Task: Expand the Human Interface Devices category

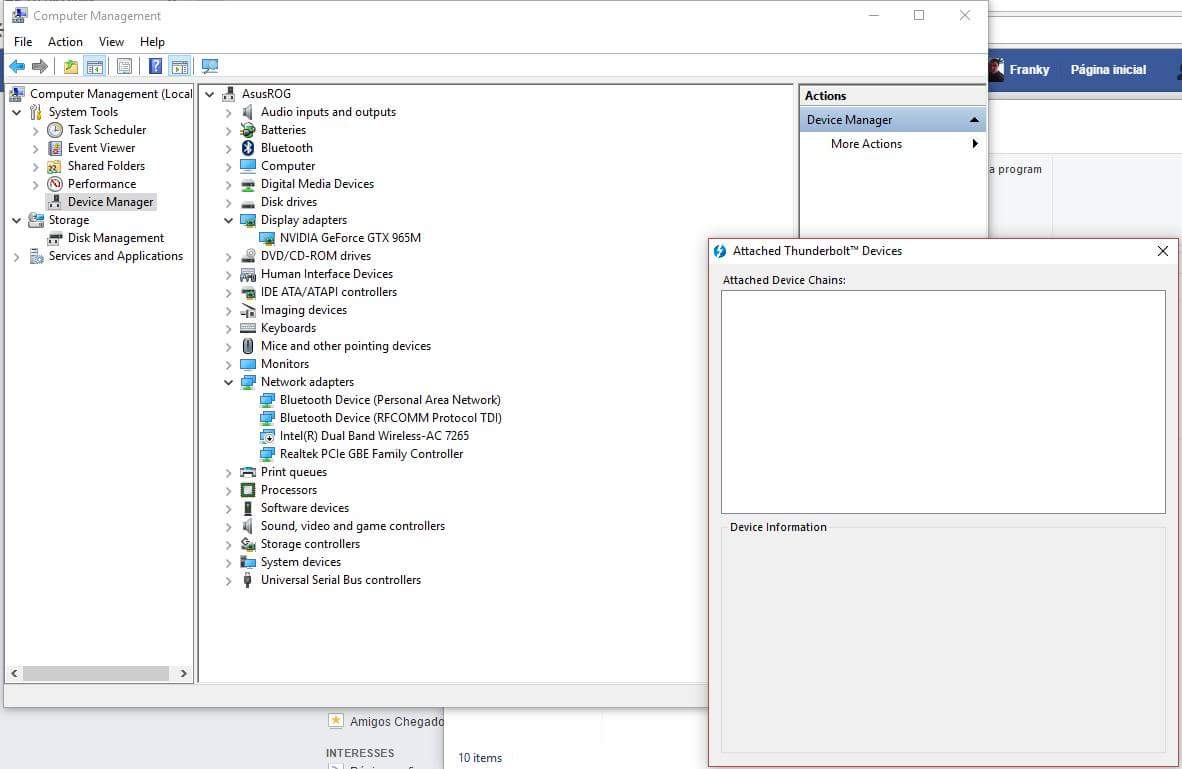Action: [228, 274]
